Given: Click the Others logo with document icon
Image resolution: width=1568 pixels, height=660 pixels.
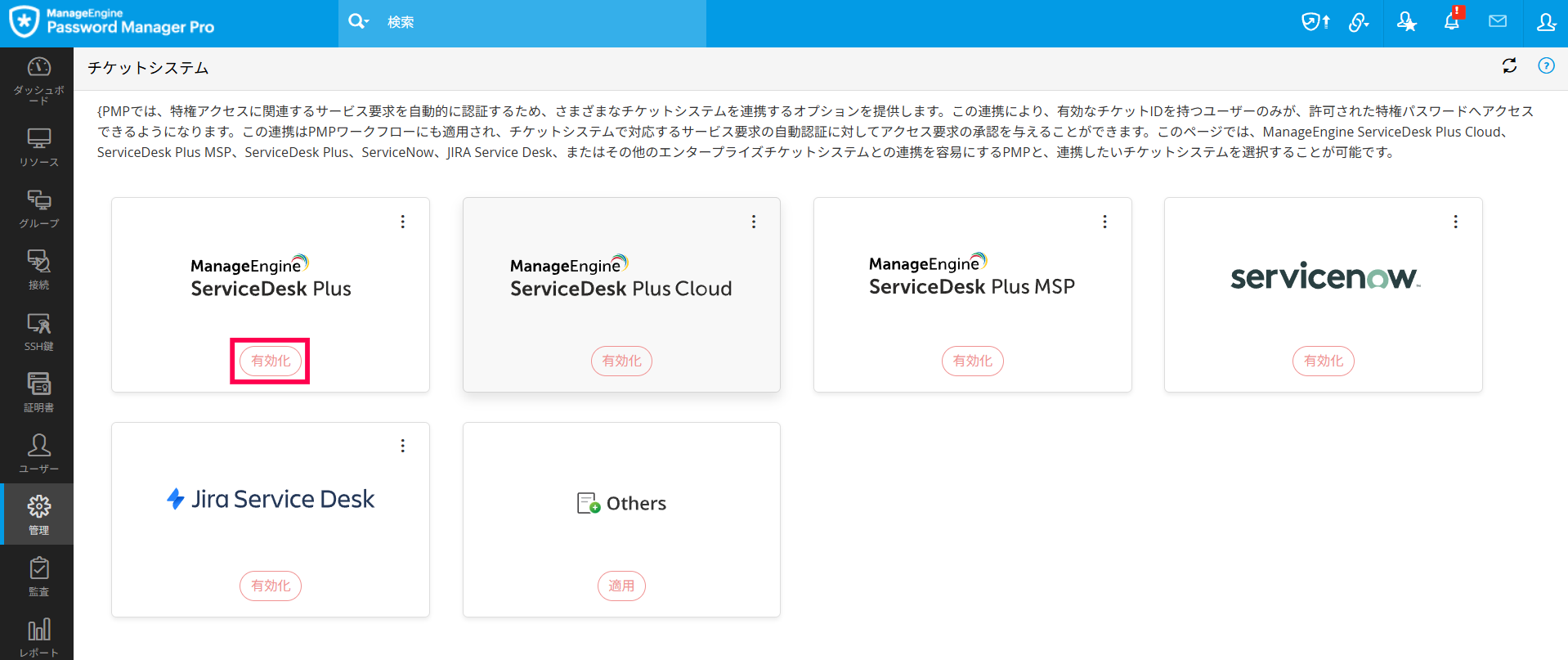Looking at the screenshot, I should tap(621, 503).
